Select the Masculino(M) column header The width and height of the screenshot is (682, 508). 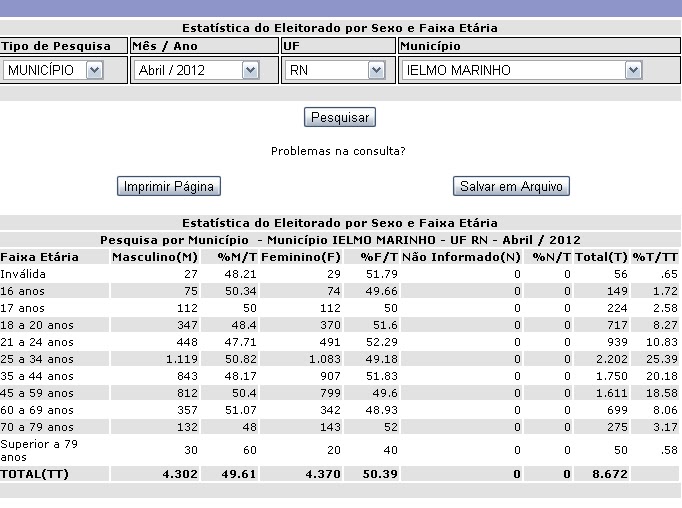point(155,257)
